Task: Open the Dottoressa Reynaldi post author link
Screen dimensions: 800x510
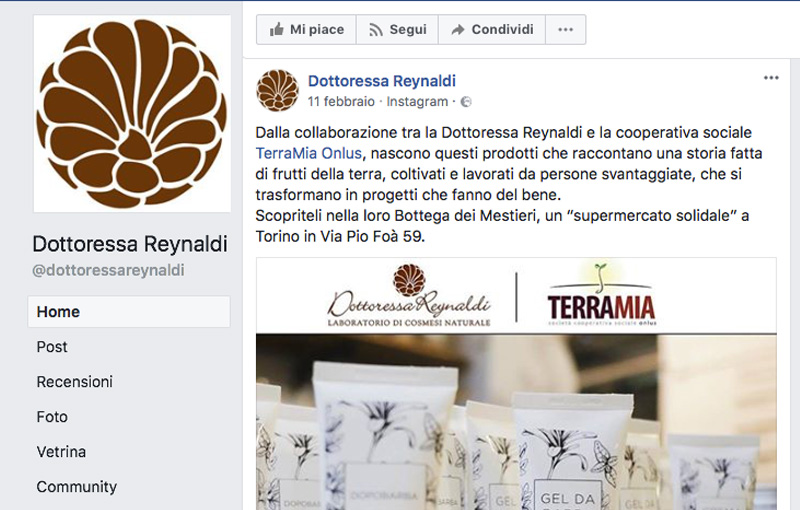Action: coord(382,81)
